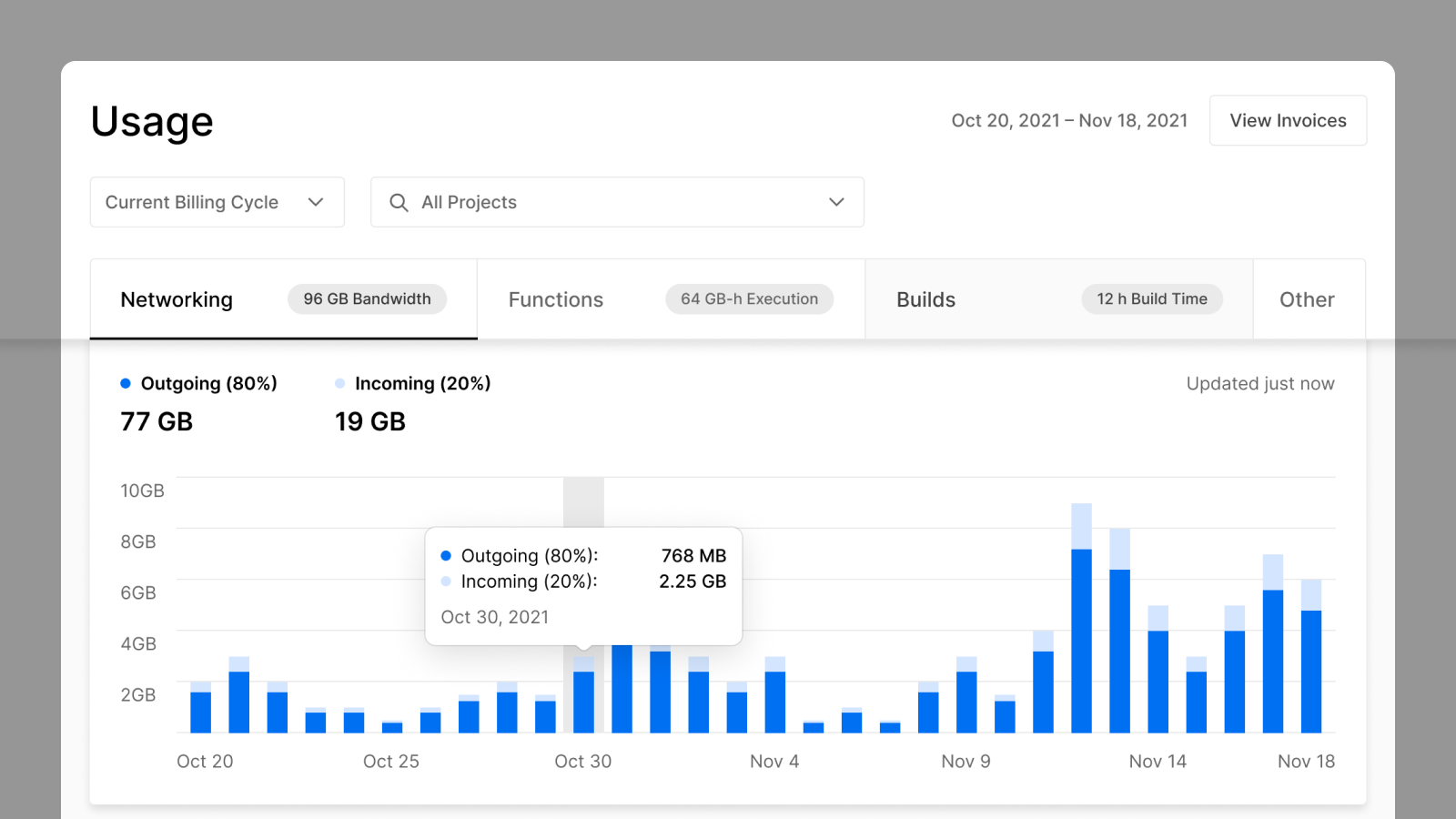Viewport: 1456px width, 819px height.
Task: Select the Other tab
Action: 1307,298
